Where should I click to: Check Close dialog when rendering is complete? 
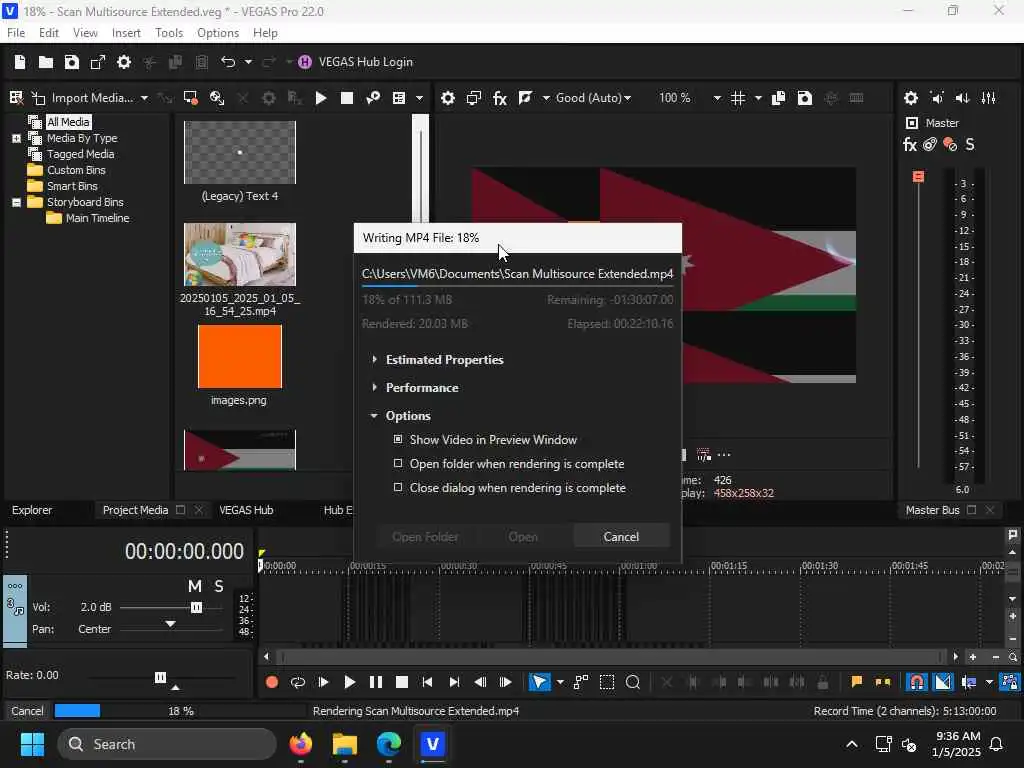point(398,488)
